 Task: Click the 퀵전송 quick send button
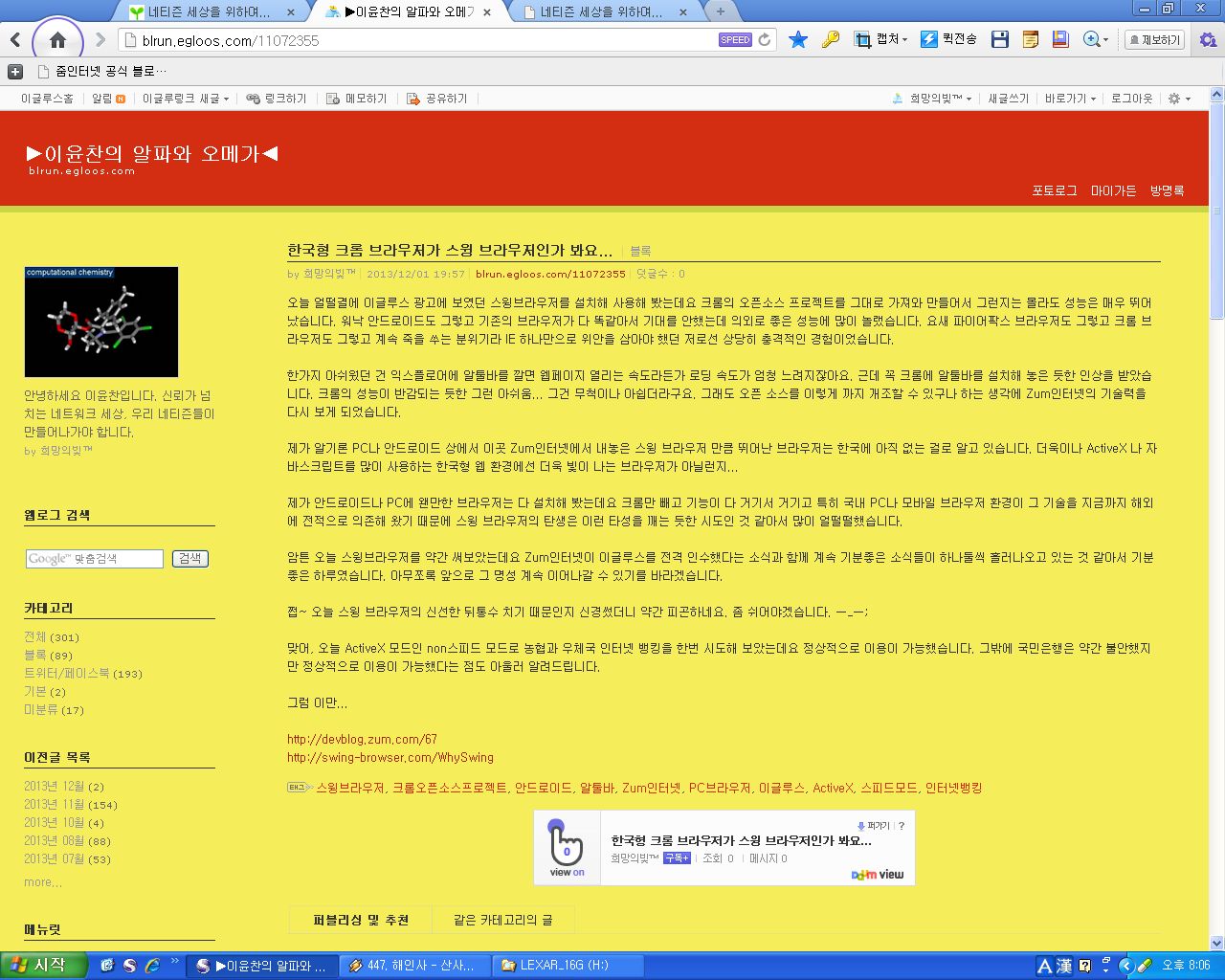point(948,40)
